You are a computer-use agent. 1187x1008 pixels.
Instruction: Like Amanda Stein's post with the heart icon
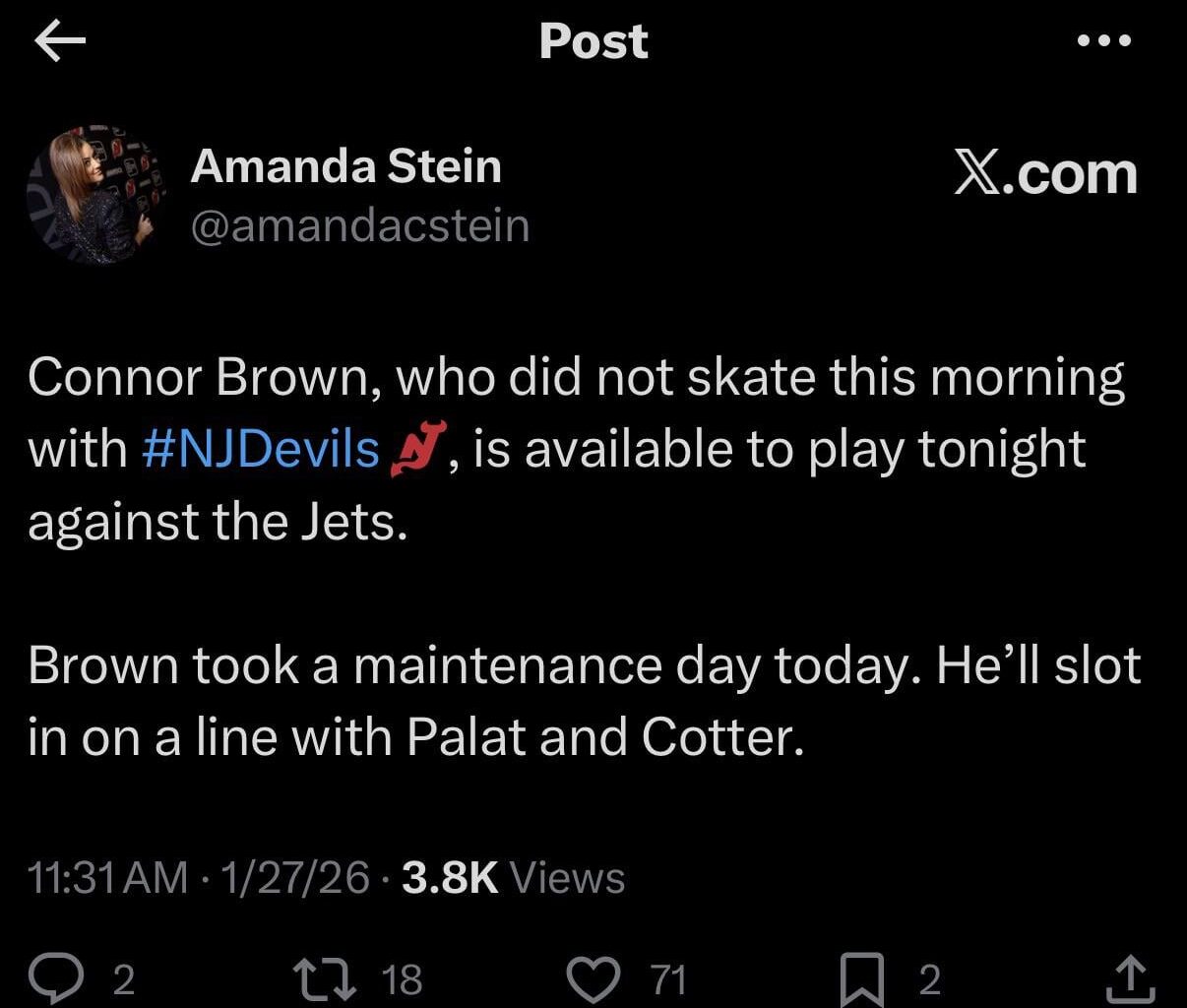tap(594, 977)
